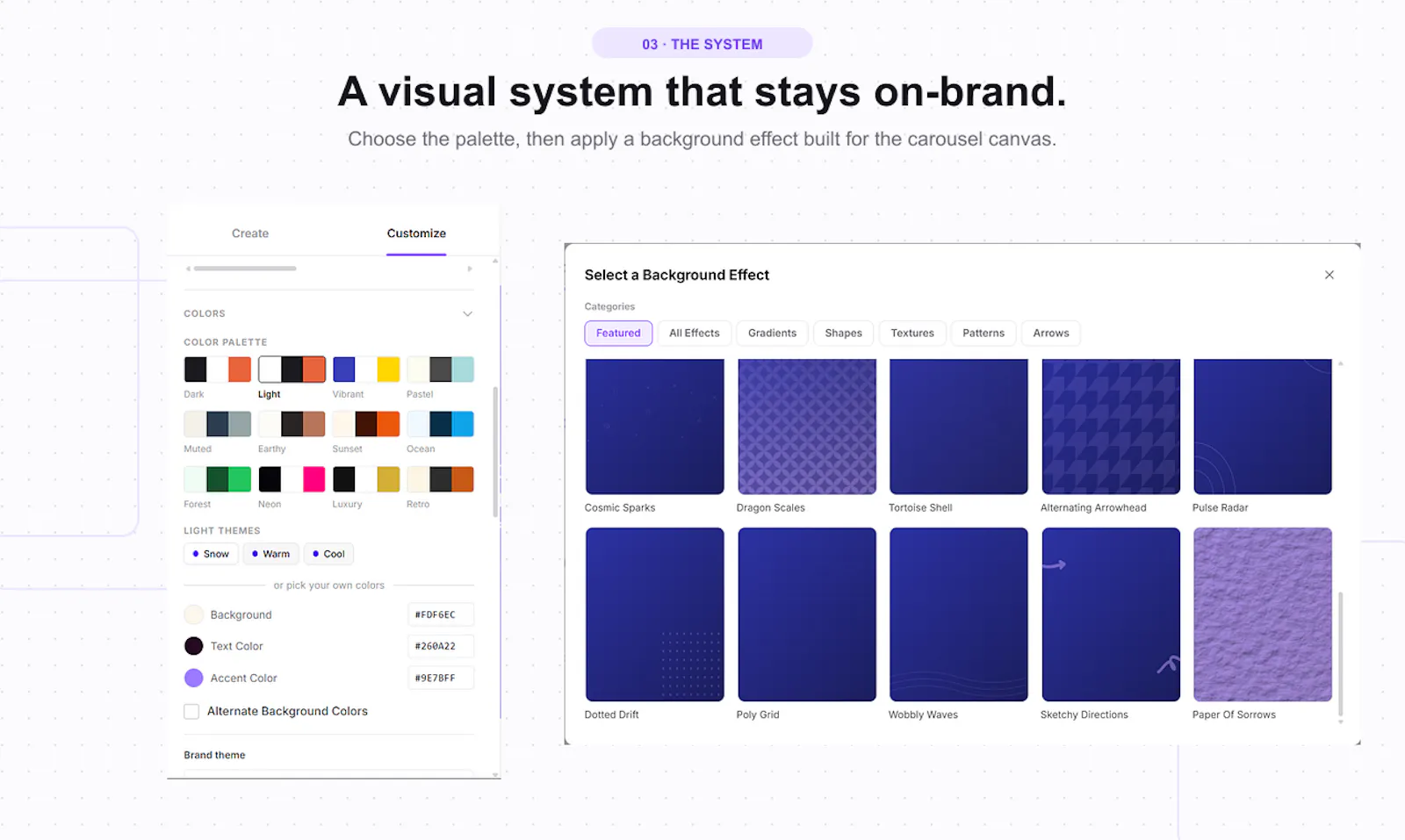Viewport: 1405px width, 840px height.
Task: Select the Poly Grid effect thumbnail
Action: 807,614
